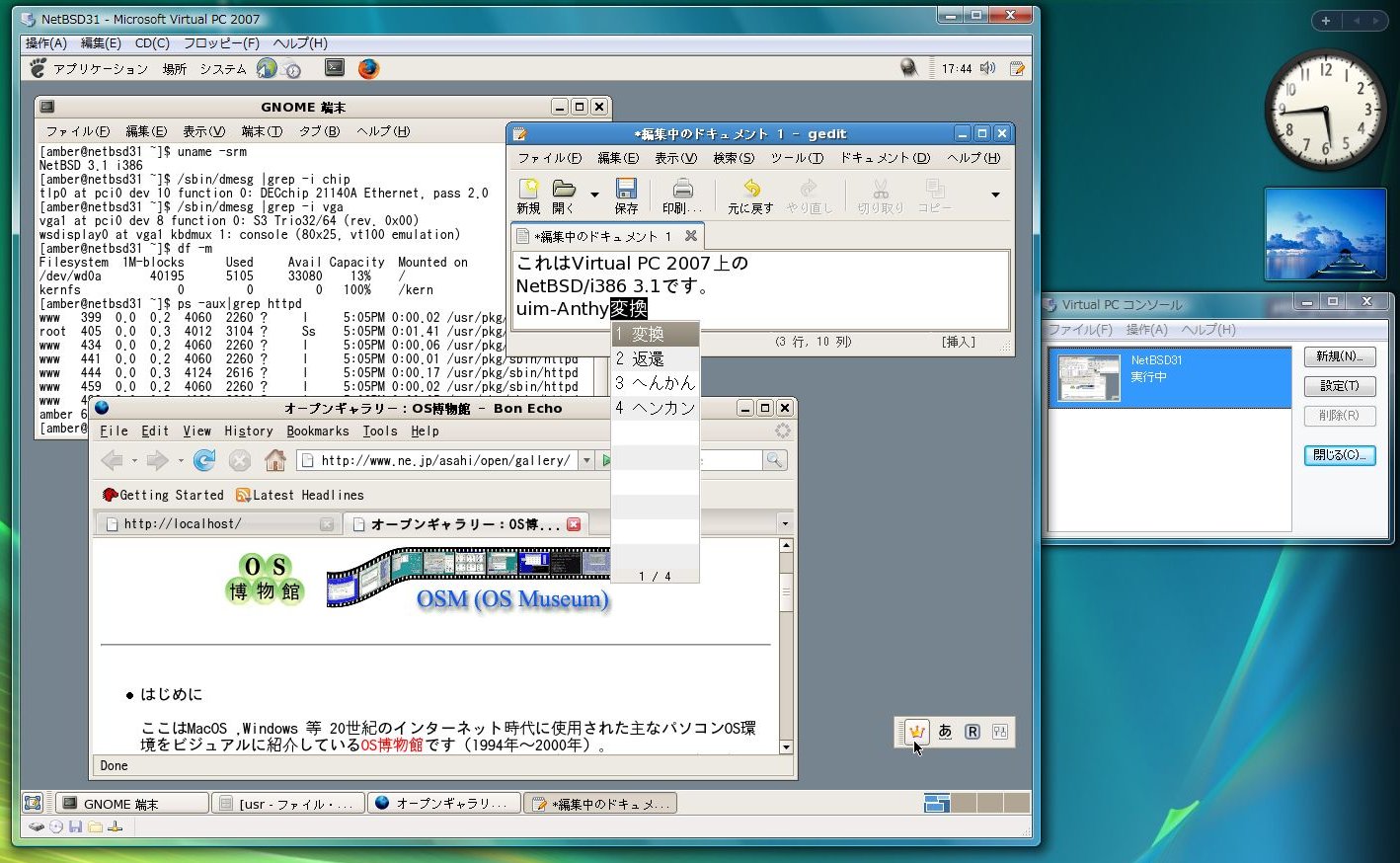Viewport: 1400px width, 863px height.
Task: Open the Bookmarks menu in Bon Echo
Action: pyautogui.click(x=317, y=431)
